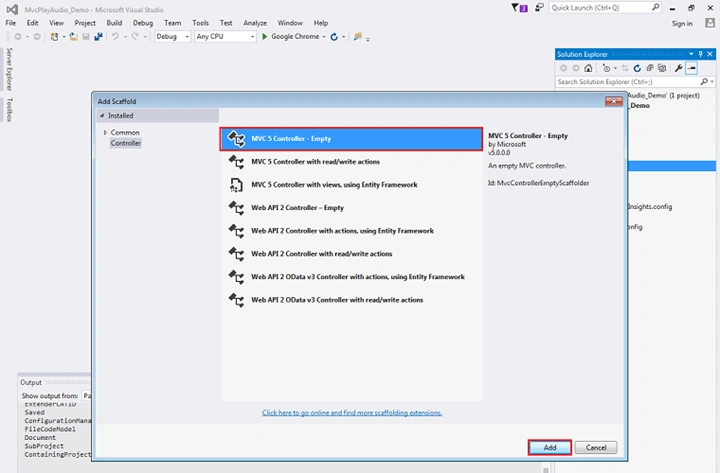The height and width of the screenshot is (473, 720).
Task: Click the Sync with Active Document icon
Action: click(x=625, y=68)
